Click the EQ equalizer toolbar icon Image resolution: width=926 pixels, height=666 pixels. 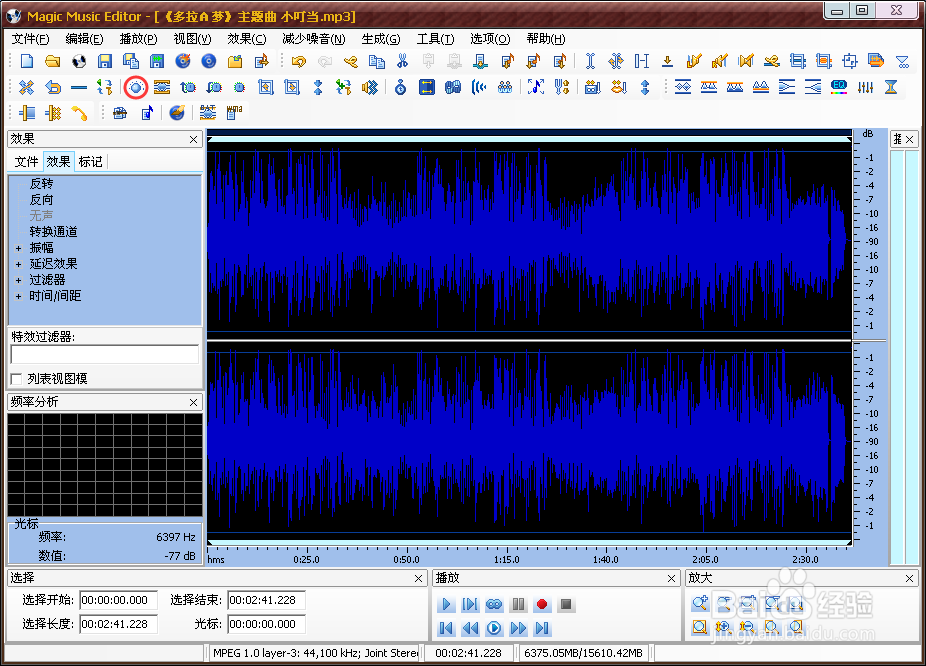pos(839,87)
